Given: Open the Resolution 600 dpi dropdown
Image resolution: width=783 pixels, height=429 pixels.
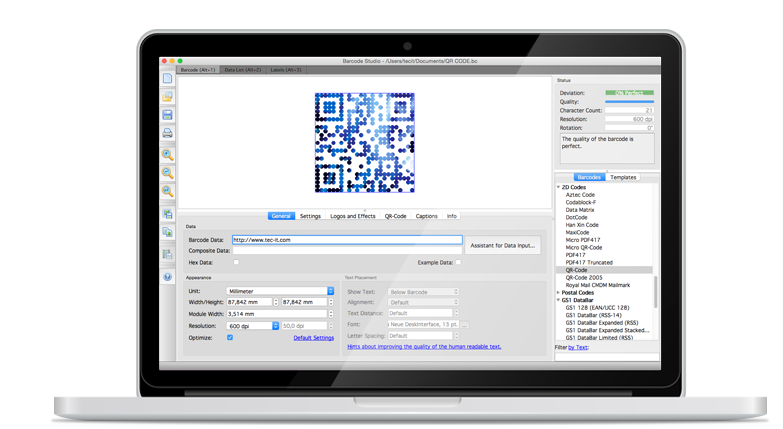Looking at the screenshot, I should (x=253, y=326).
